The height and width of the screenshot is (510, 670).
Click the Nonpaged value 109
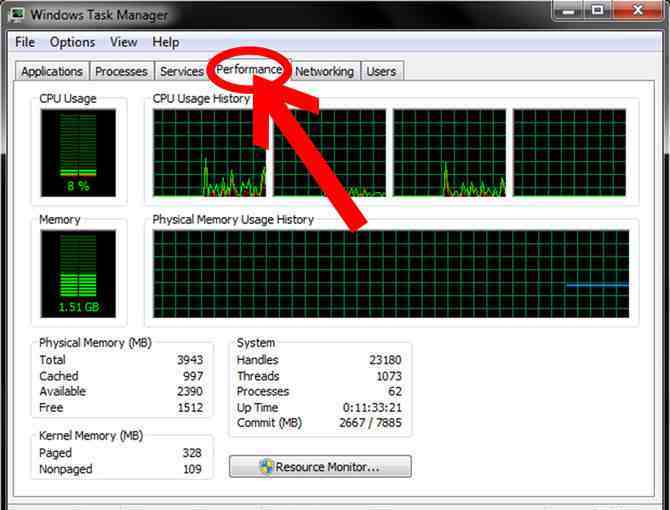(x=192, y=469)
